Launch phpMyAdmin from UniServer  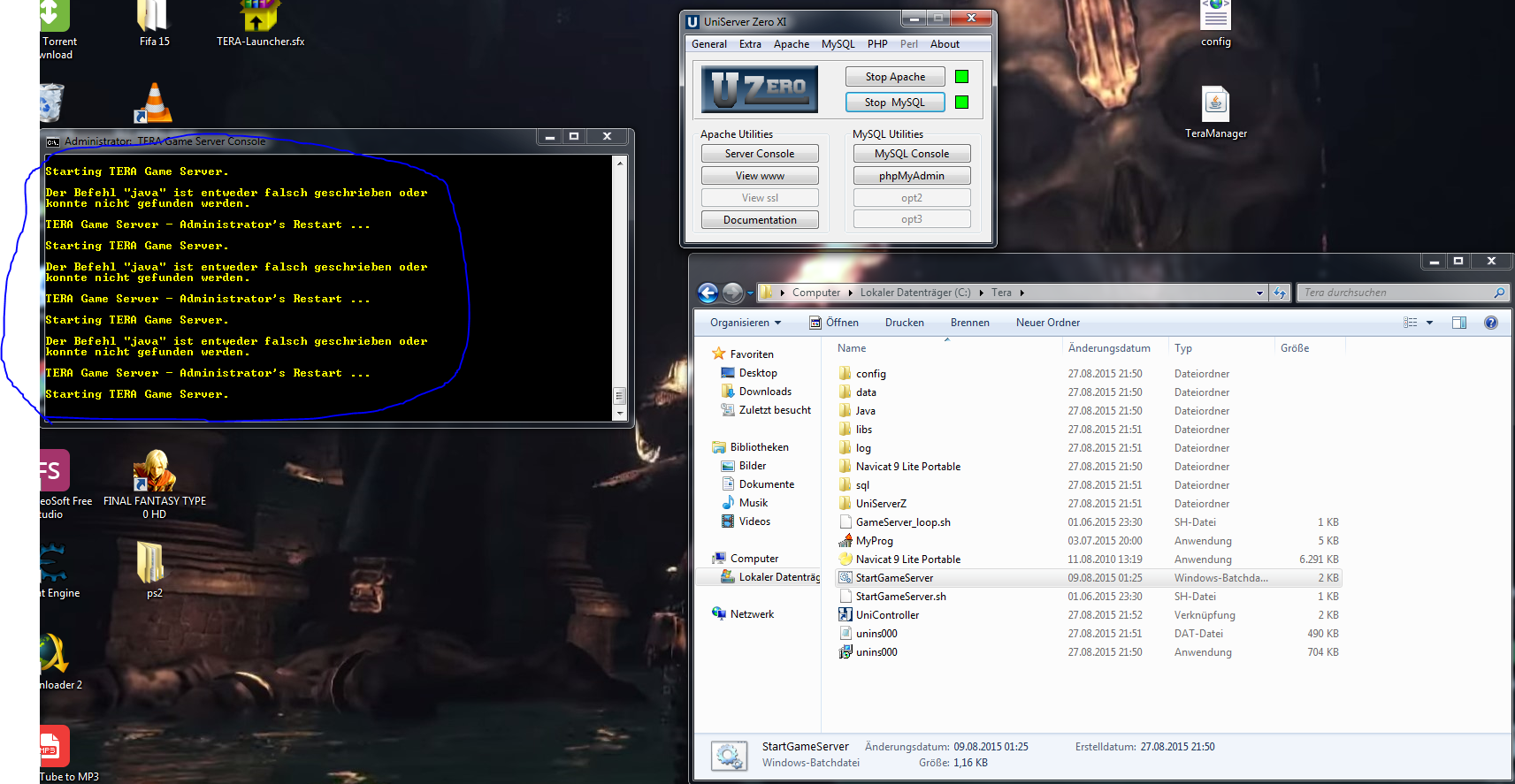click(912, 176)
